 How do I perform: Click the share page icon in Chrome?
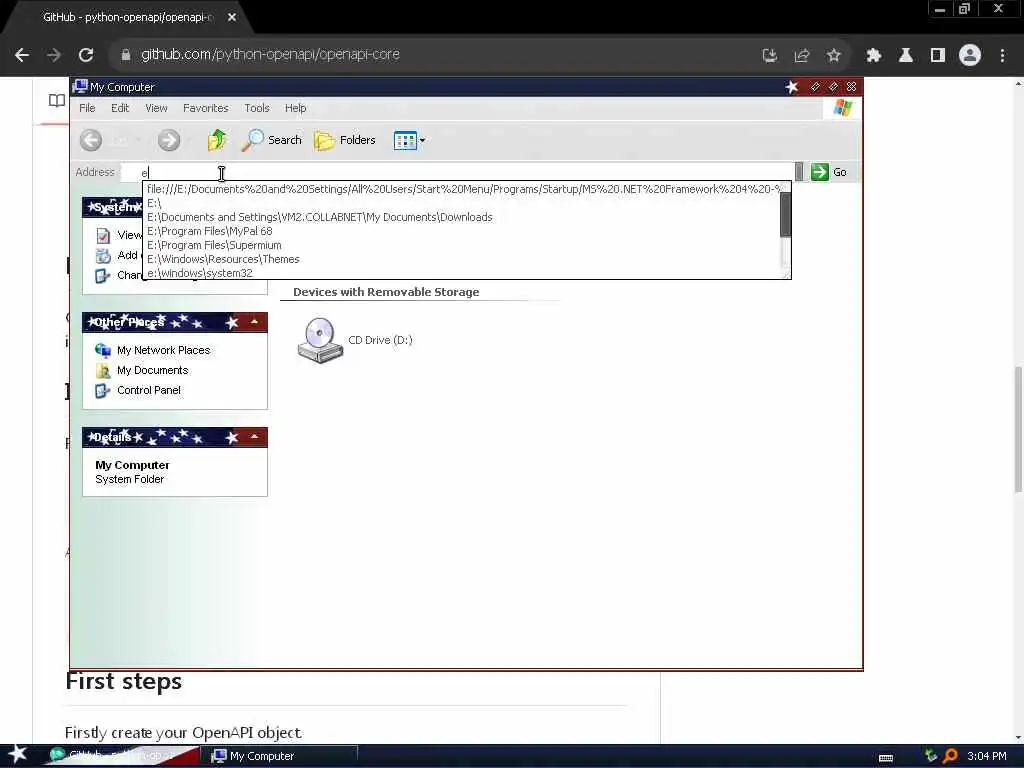[x=802, y=56]
